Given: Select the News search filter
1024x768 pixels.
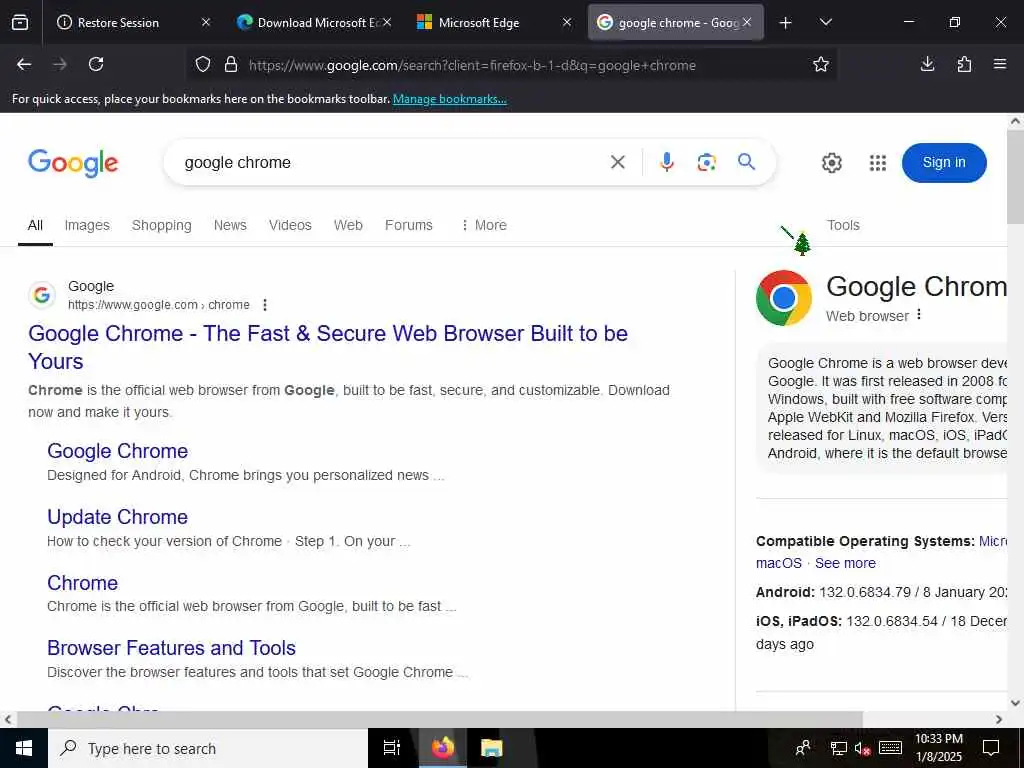Looking at the screenshot, I should [x=230, y=225].
